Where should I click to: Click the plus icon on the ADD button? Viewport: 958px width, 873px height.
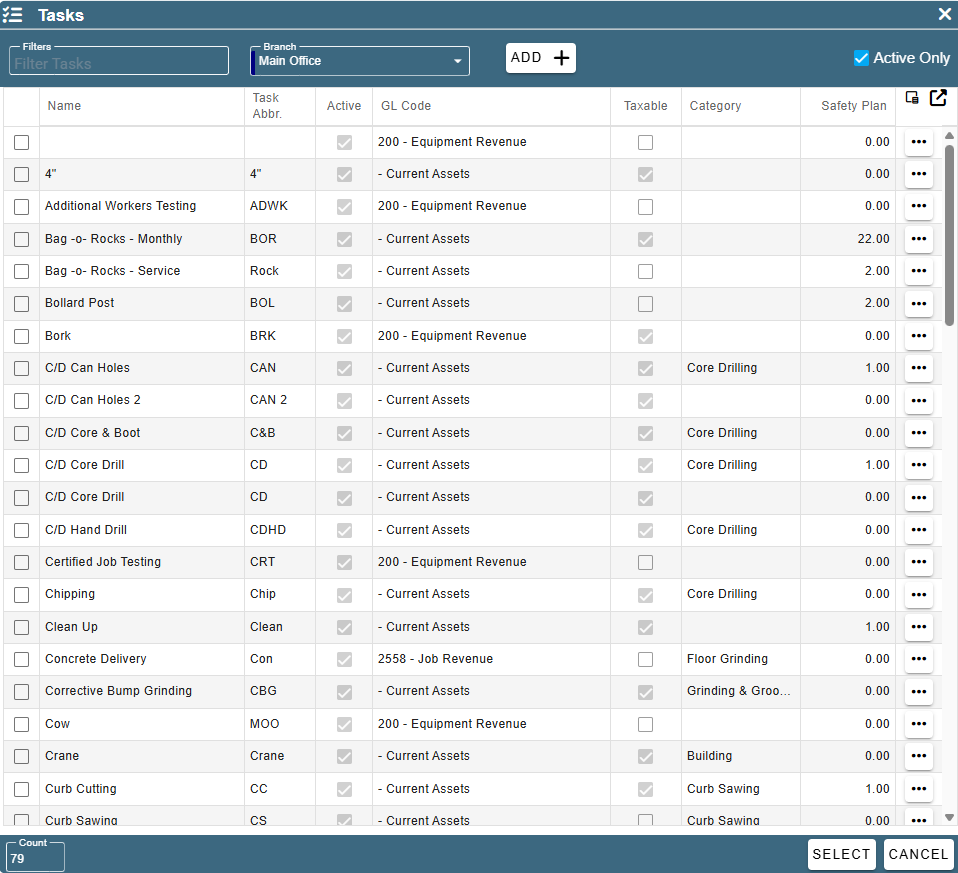[561, 58]
